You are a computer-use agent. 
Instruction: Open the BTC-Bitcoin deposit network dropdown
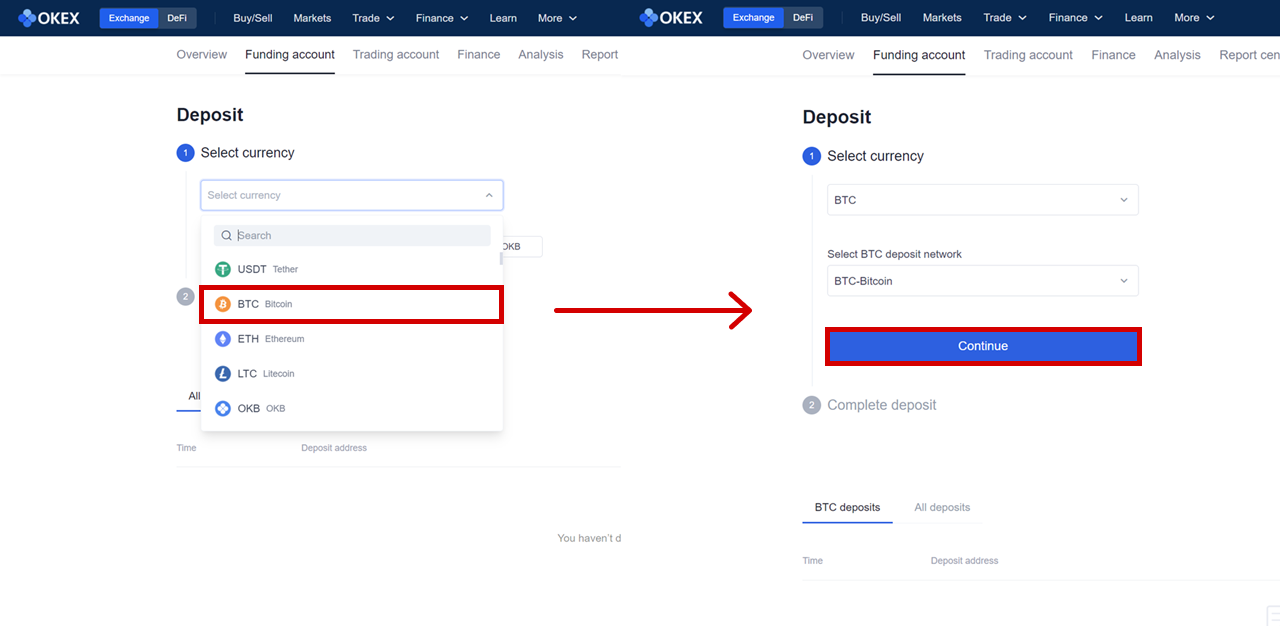pos(983,281)
